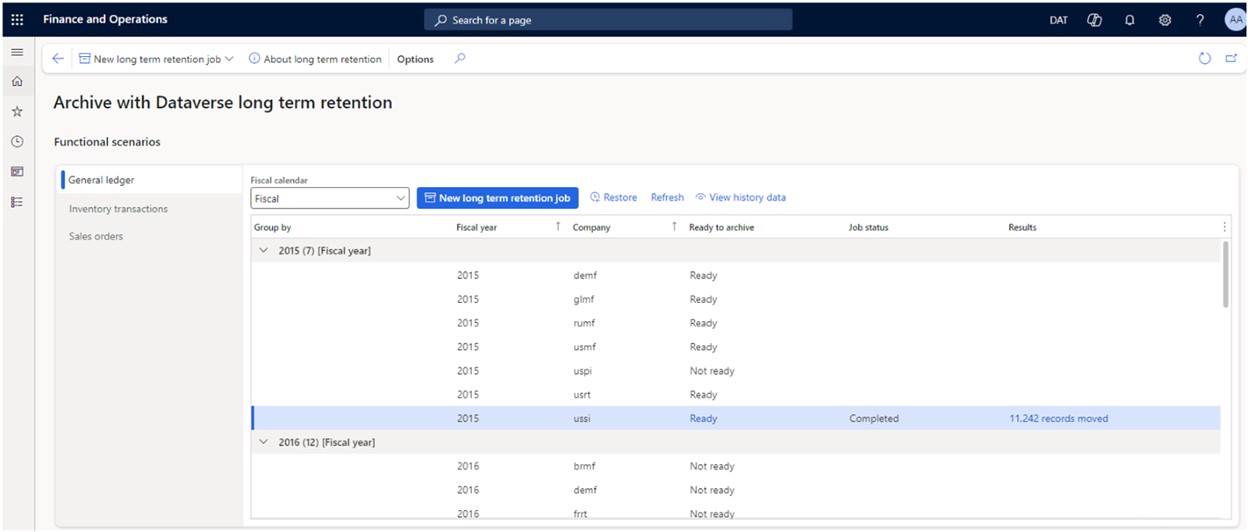Screen dimensions: 1248x532
Task: Select General ledger scenario
Action: [x=150, y=180]
